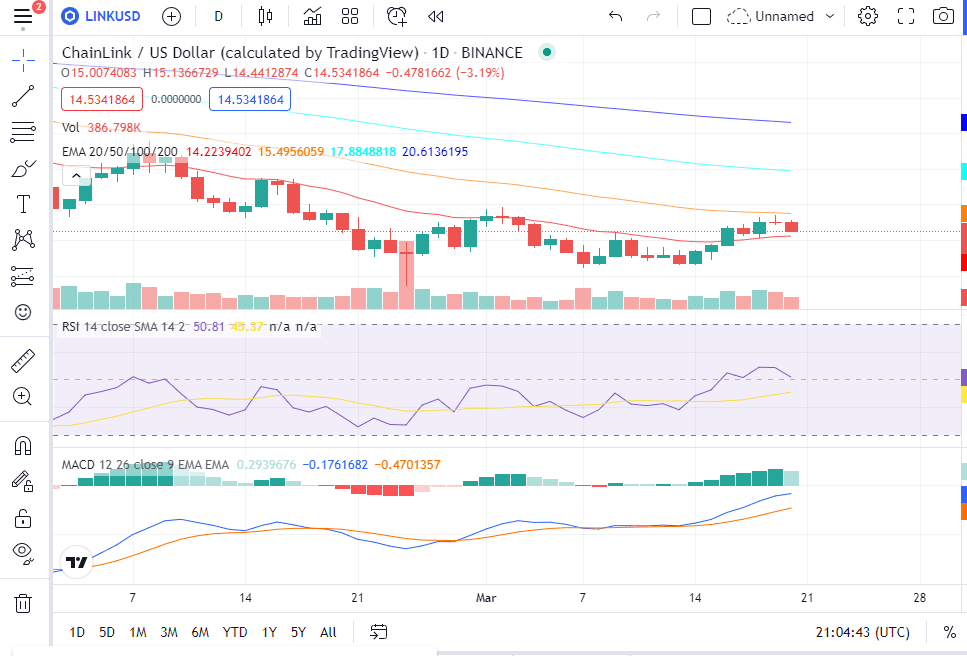Open the hamburger main menu
967x656 pixels.
(x=23, y=16)
